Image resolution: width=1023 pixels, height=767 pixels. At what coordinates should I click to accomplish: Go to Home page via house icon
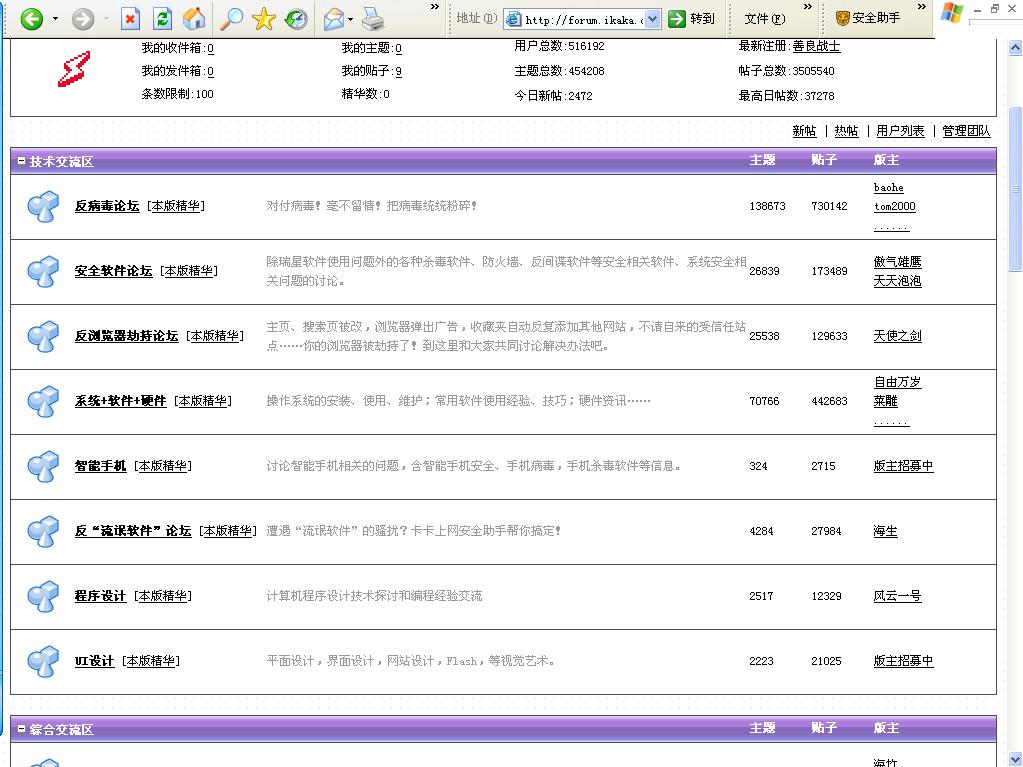click(x=195, y=19)
